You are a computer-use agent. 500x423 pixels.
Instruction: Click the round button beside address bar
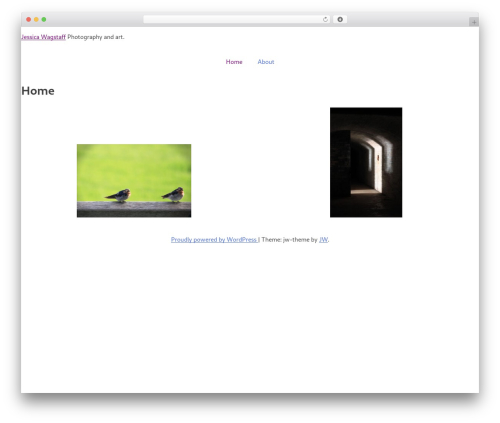tap(340, 19)
